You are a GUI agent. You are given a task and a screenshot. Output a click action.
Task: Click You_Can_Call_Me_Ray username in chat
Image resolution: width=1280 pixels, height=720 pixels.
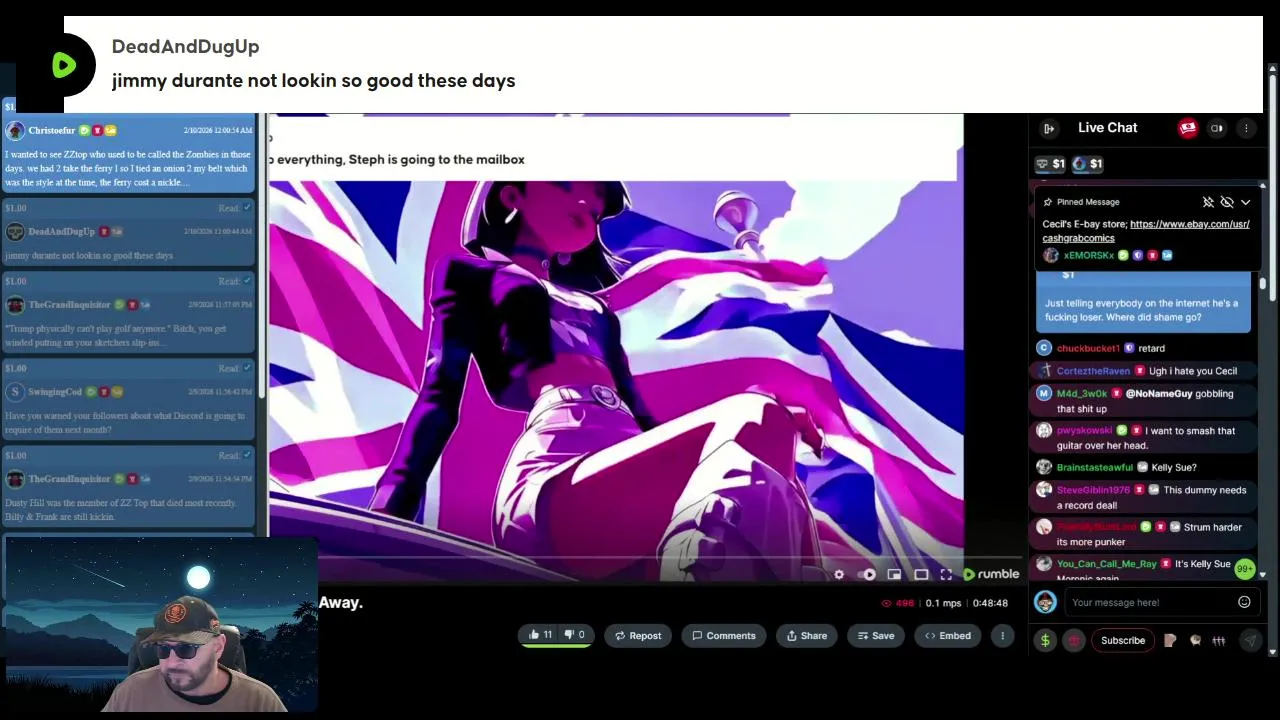(1107, 564)
